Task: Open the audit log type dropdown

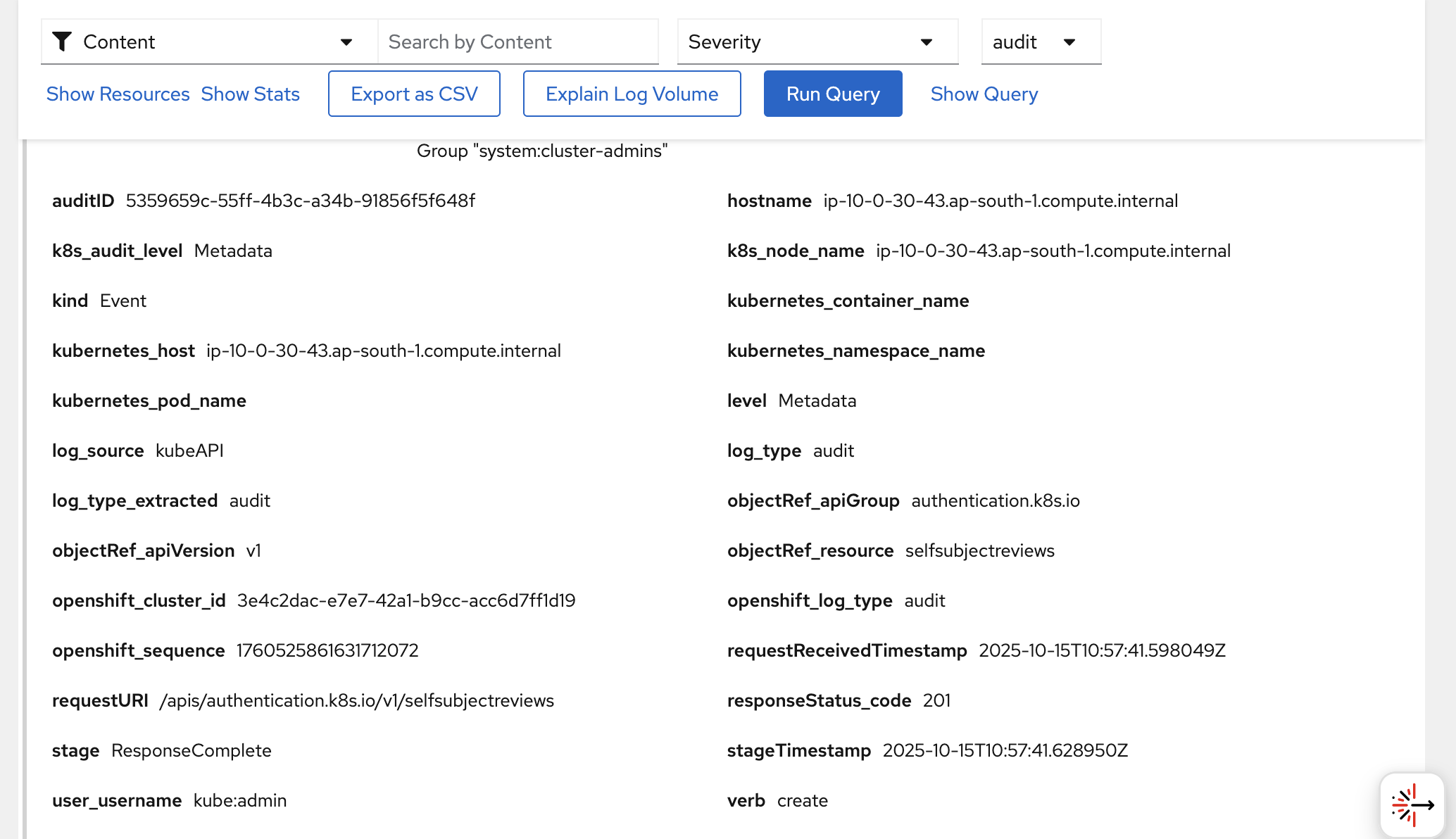Action: point(1041,42)
